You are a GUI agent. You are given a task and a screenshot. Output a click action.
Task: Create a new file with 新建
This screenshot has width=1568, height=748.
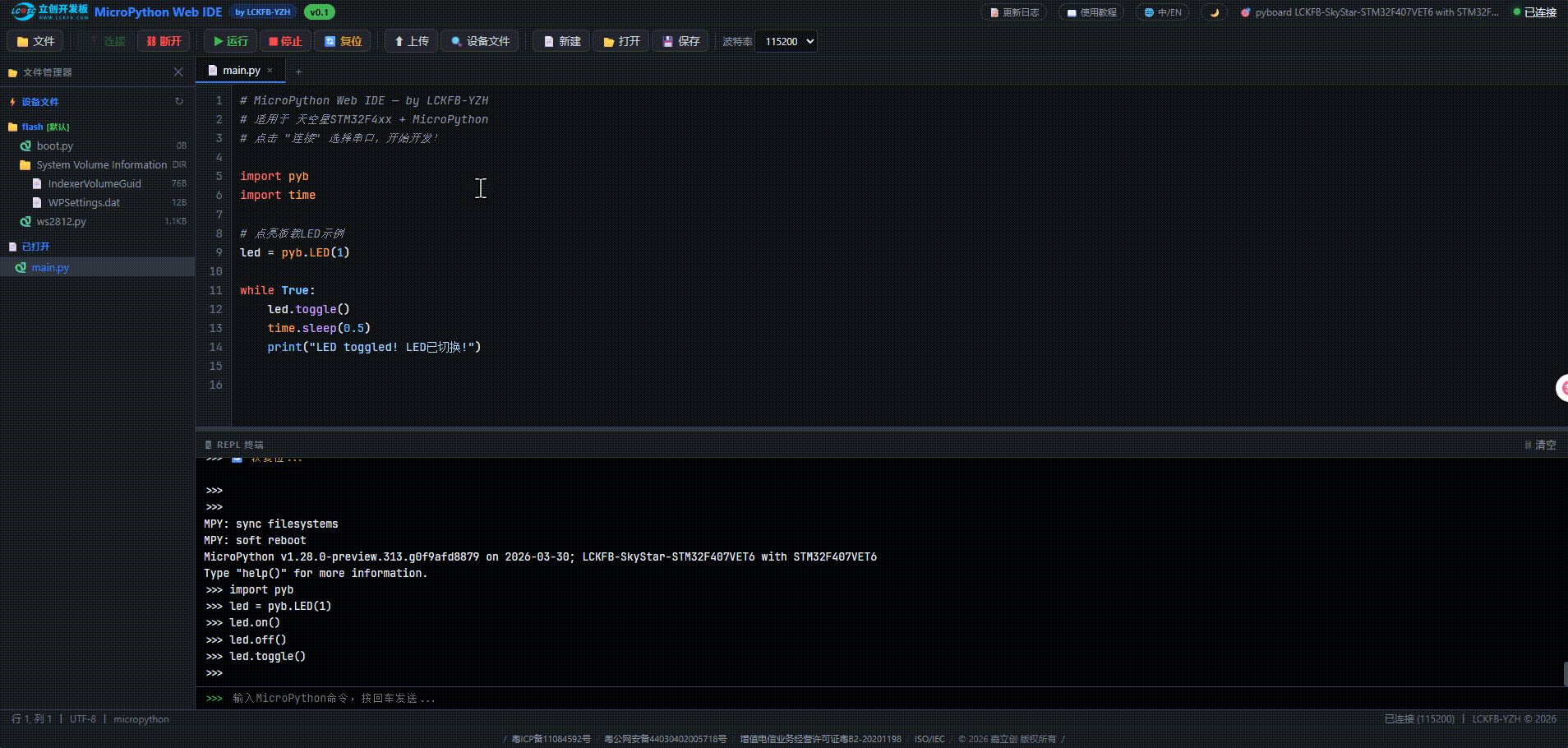(x=562, y=41)
